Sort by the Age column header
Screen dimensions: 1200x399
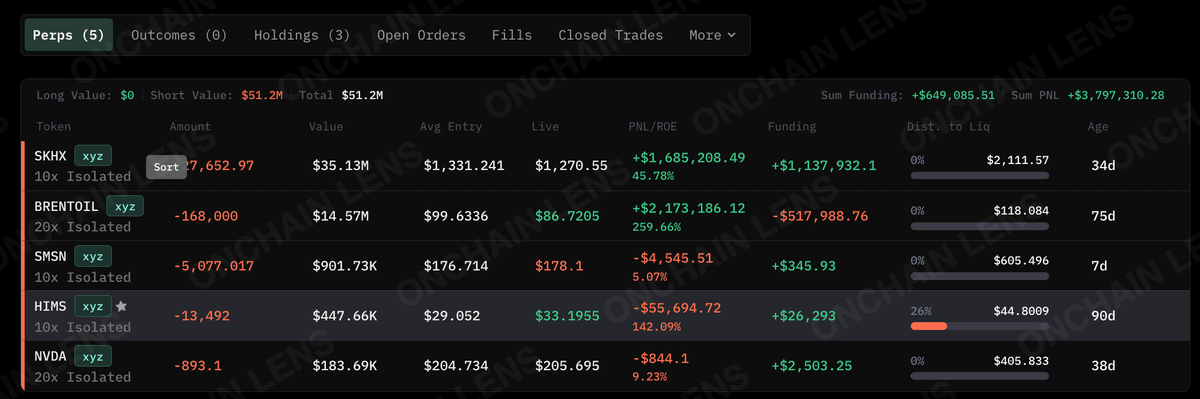pyautogui.click(x=1098, y=127)
